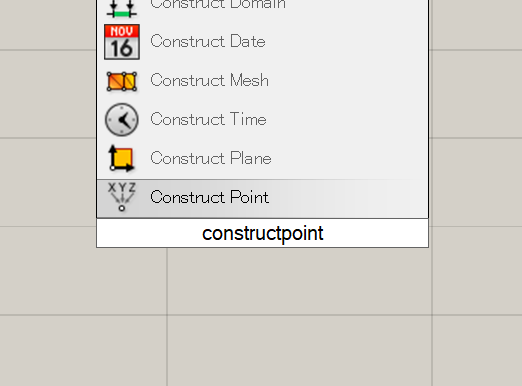Click the Construct Mesh orange mesh icon
522x386 pixels.
pos(122,81)
